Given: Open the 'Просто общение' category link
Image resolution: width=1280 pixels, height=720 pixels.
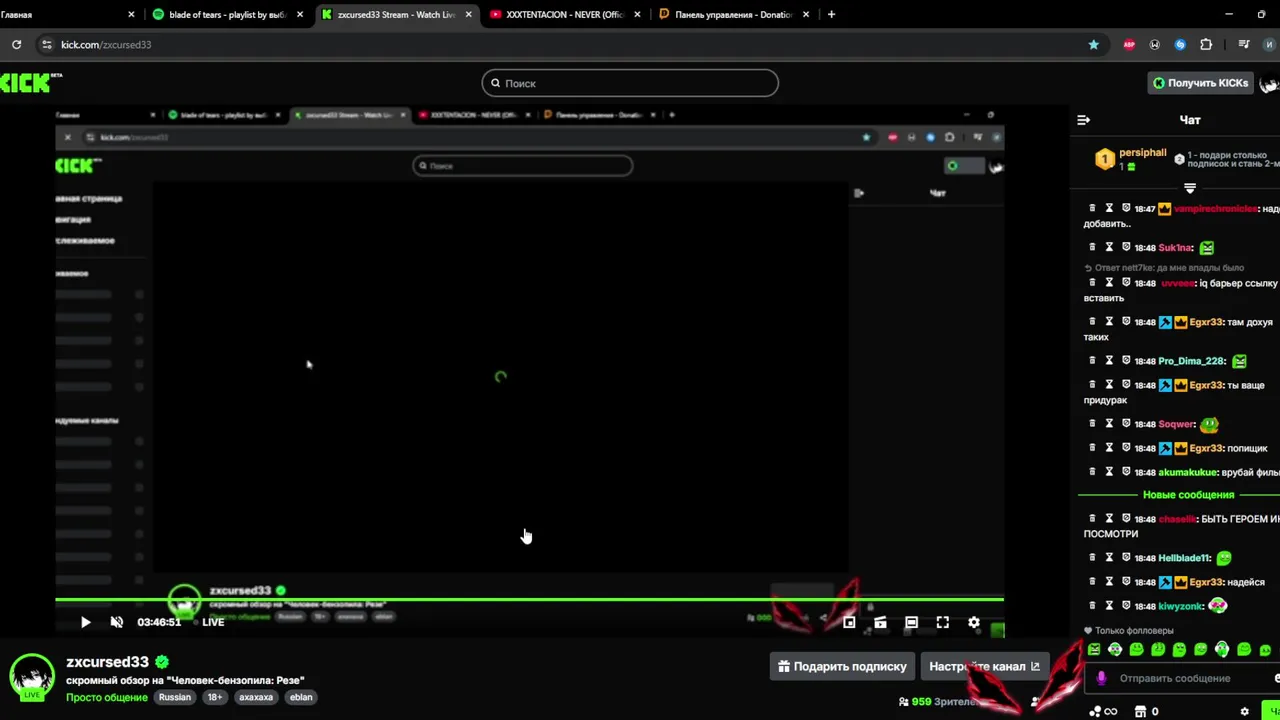Looking at the screenshot, I should pyautogui.click(x=107, y=697).
